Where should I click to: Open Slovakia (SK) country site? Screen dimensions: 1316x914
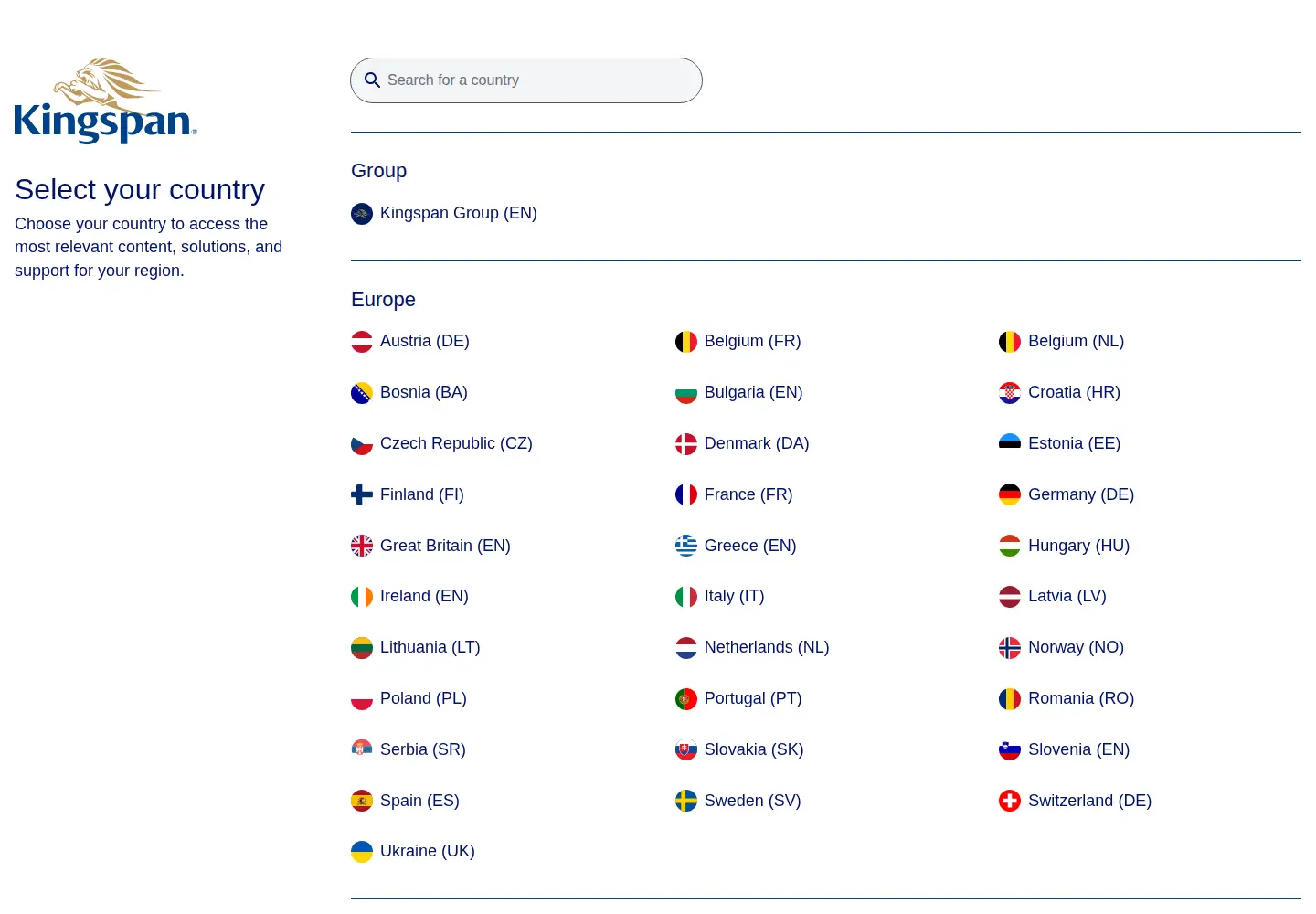click(x=739, y=749)
